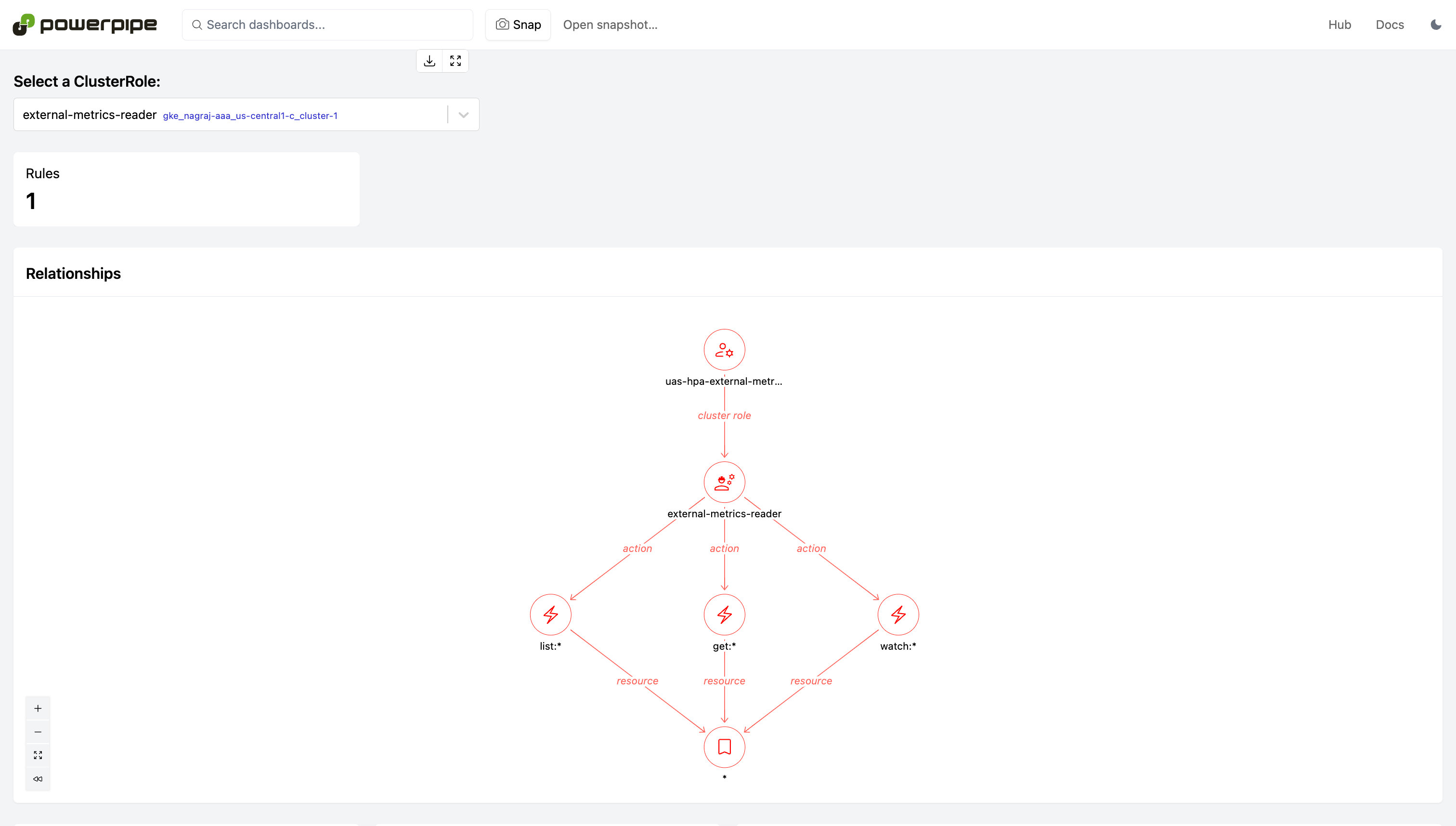
Task: Expand panel to fullscreen view
Action: [x=455, y=61]
